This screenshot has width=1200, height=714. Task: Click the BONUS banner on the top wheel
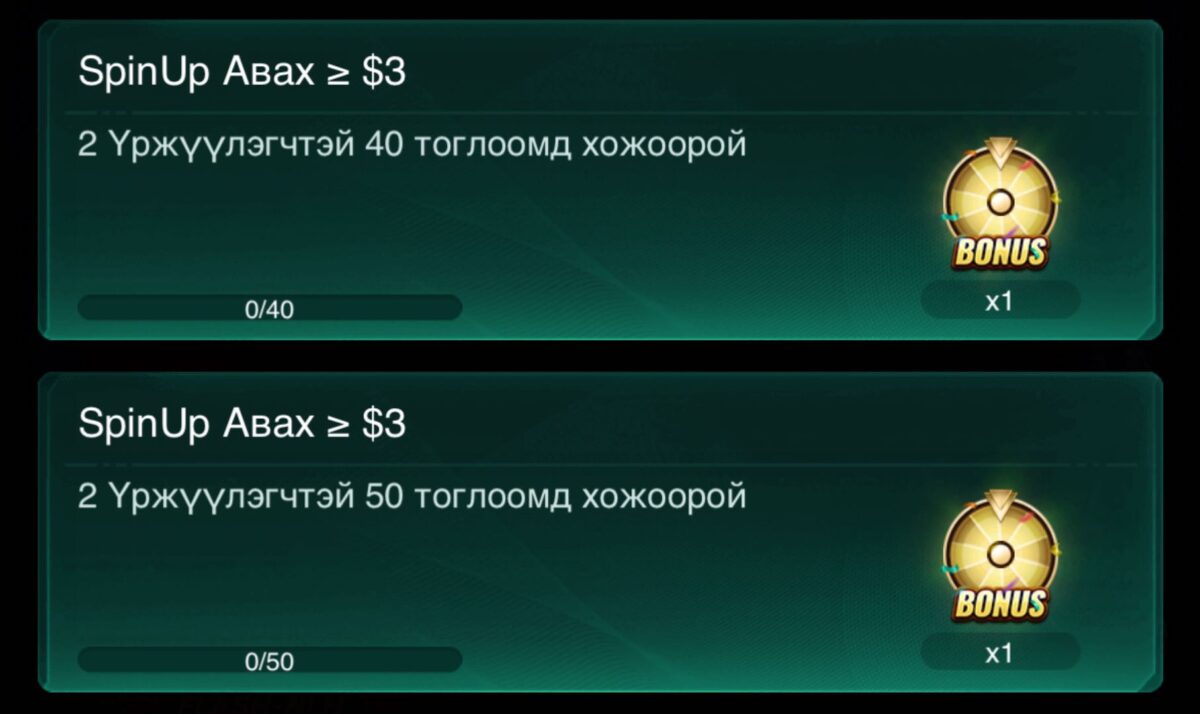point(1000,251)
